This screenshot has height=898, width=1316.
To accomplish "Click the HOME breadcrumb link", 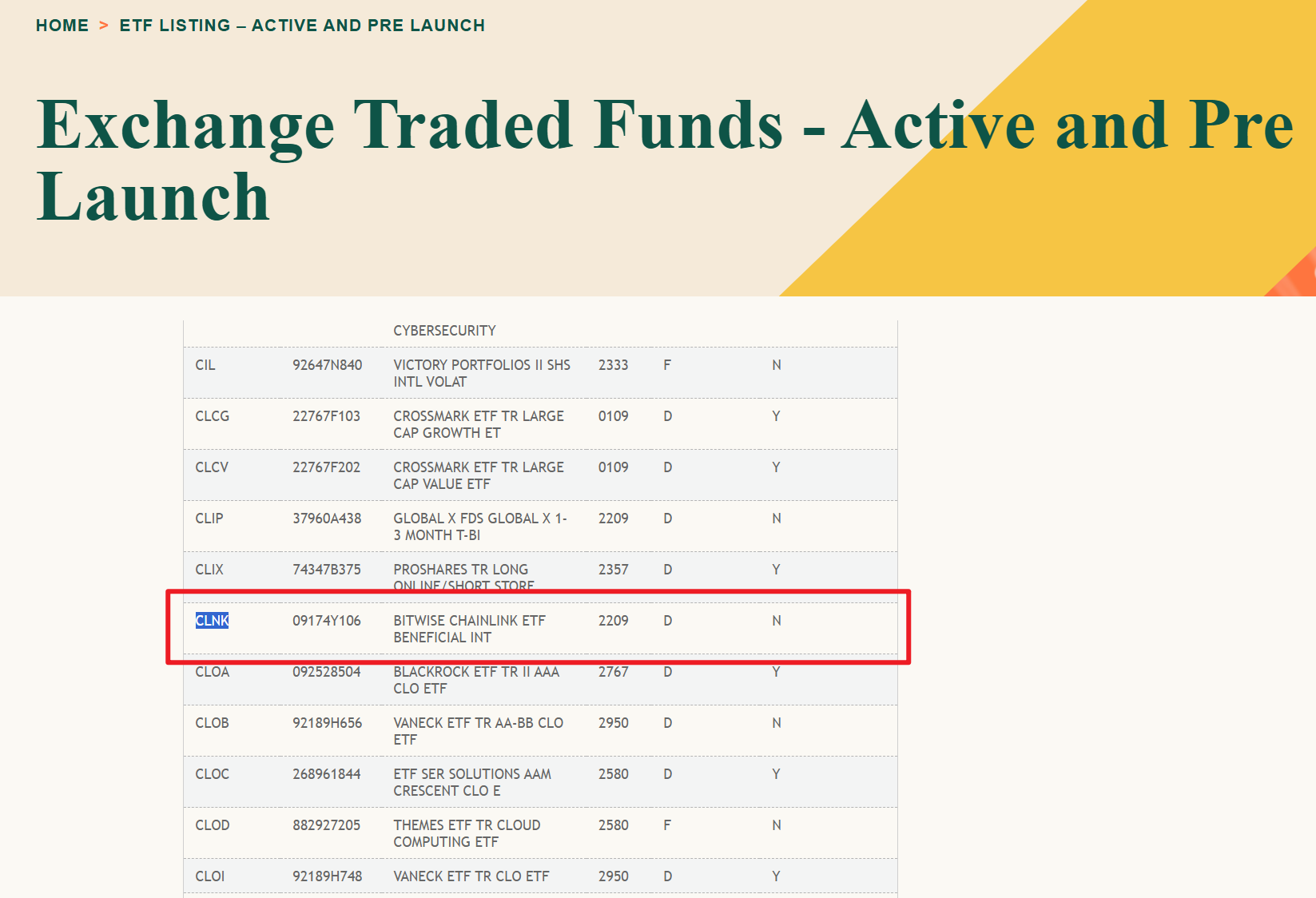I will point(62,26).
